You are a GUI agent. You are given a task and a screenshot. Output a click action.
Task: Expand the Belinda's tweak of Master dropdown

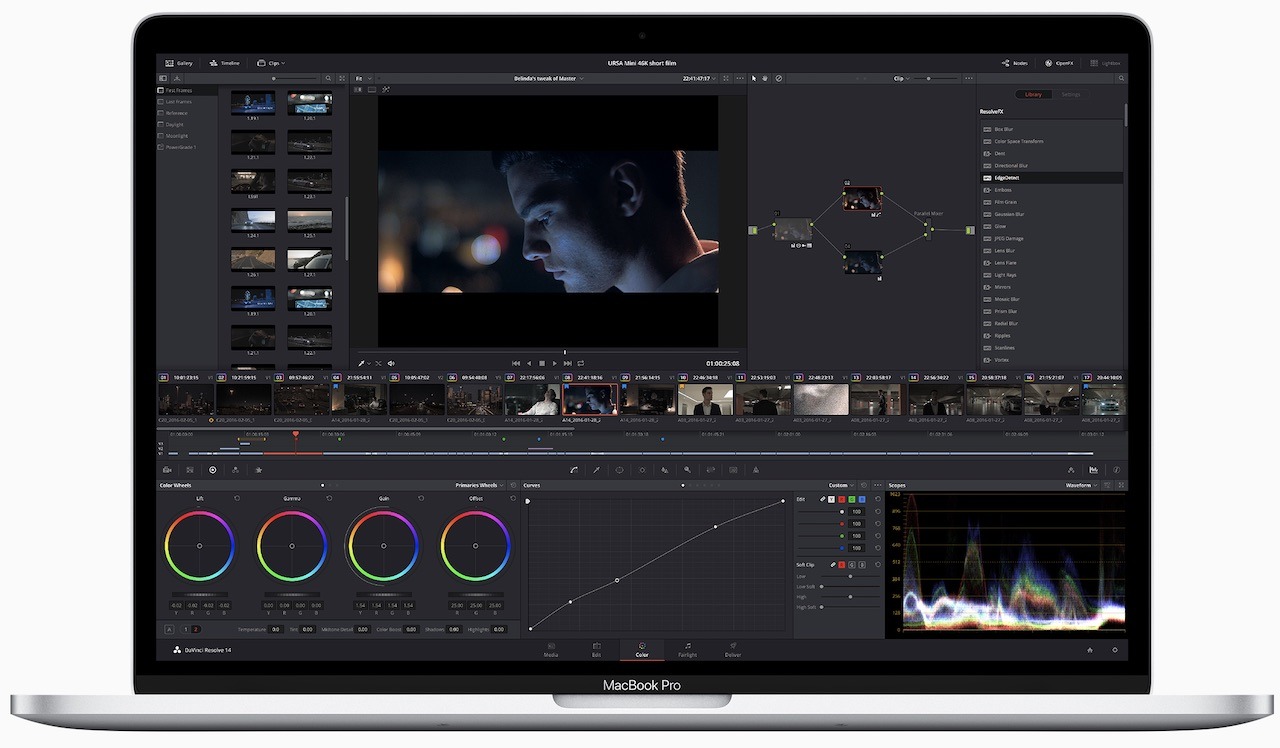[547, 78]
